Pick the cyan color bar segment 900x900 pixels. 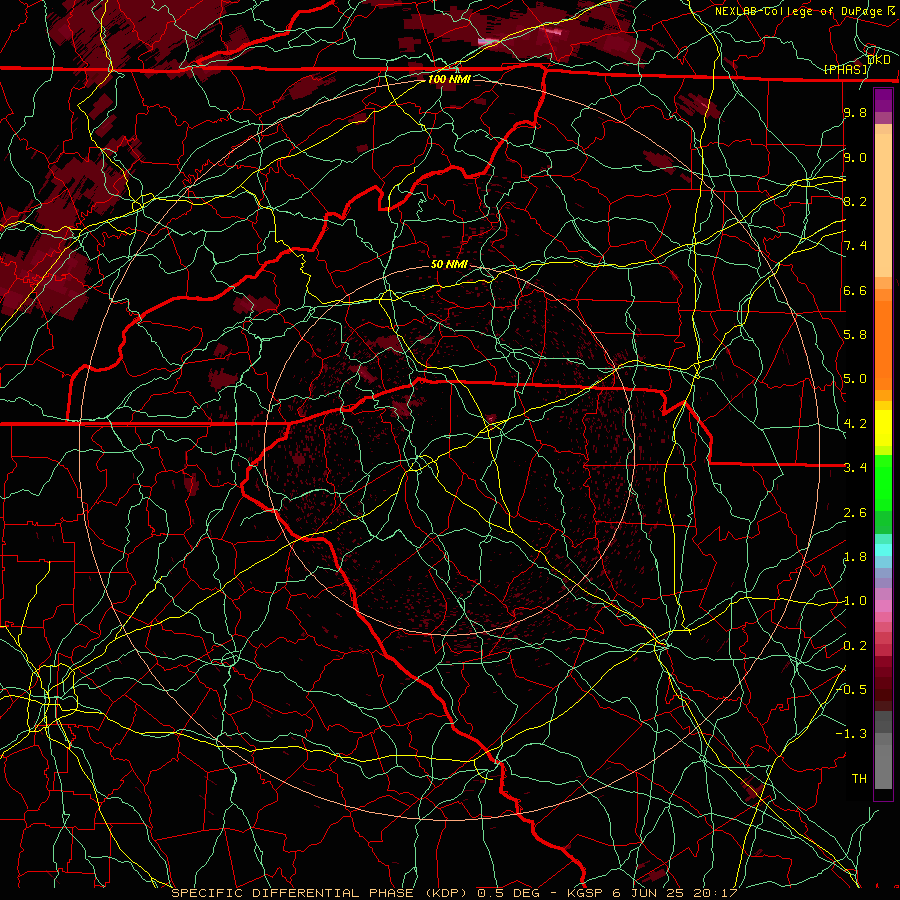883,550
